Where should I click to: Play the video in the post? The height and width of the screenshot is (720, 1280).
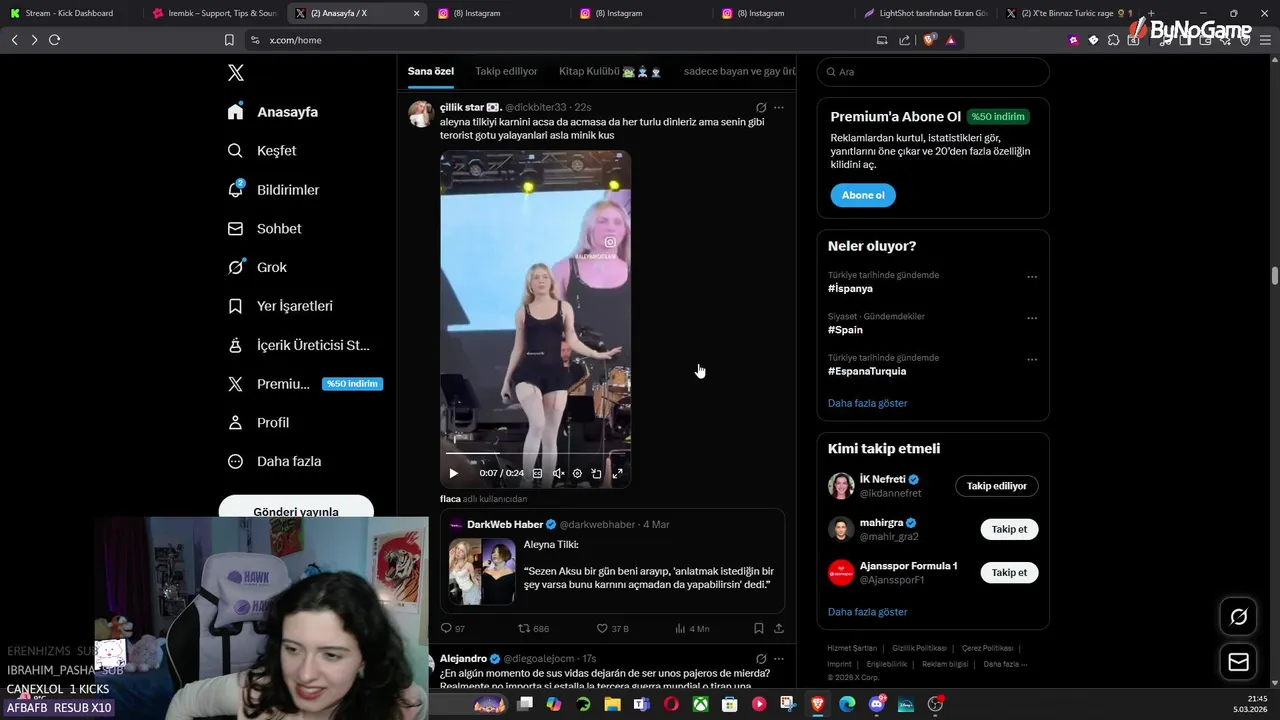pyautogui.click(x=453, y=474)
